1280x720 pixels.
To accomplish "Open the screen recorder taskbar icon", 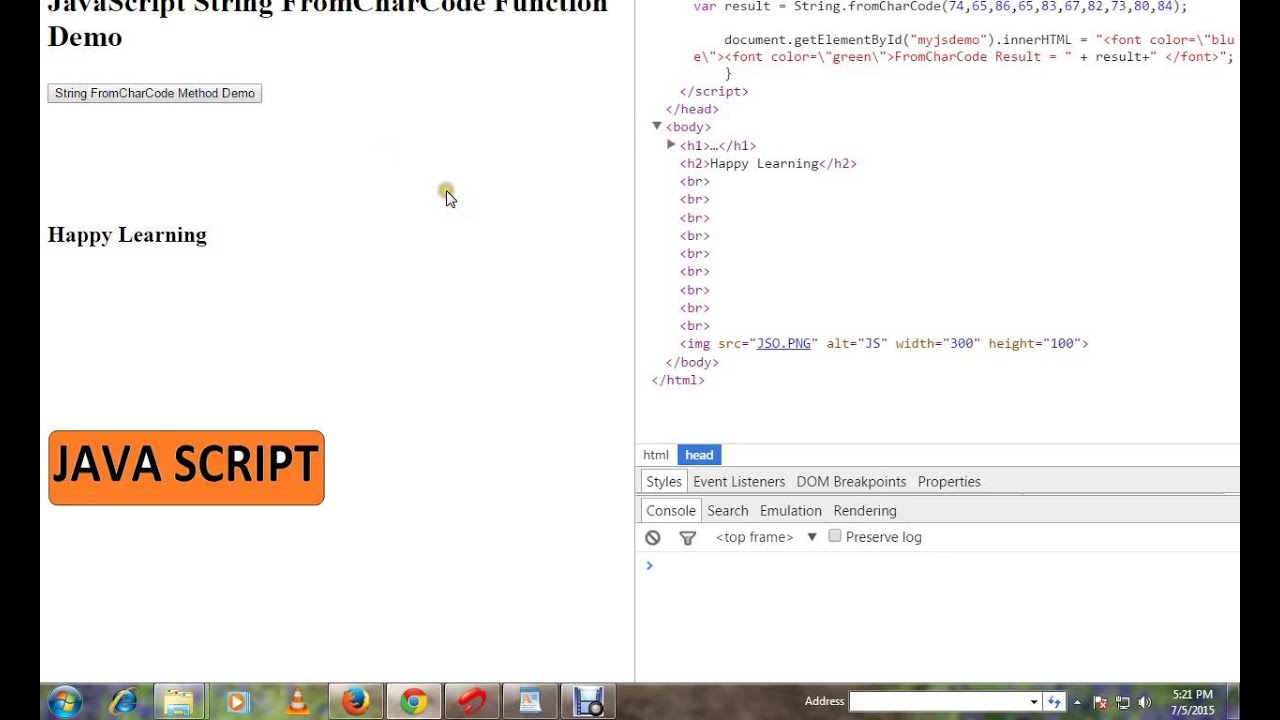I will (x=588, y=702).
